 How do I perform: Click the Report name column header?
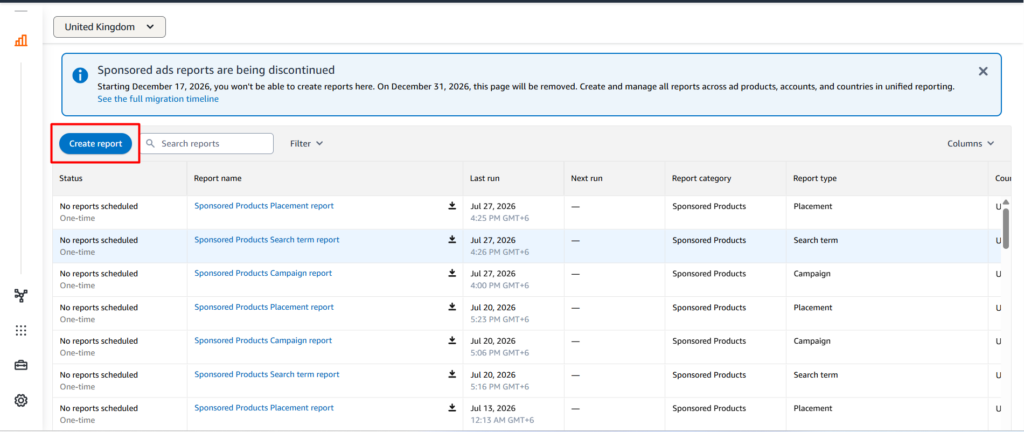click(217, 178)
